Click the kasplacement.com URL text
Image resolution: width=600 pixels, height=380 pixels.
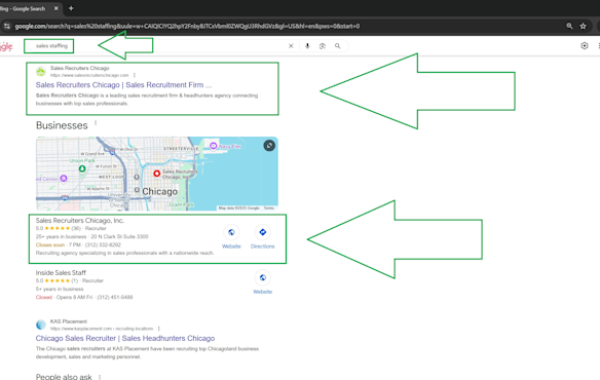(101, 329)
